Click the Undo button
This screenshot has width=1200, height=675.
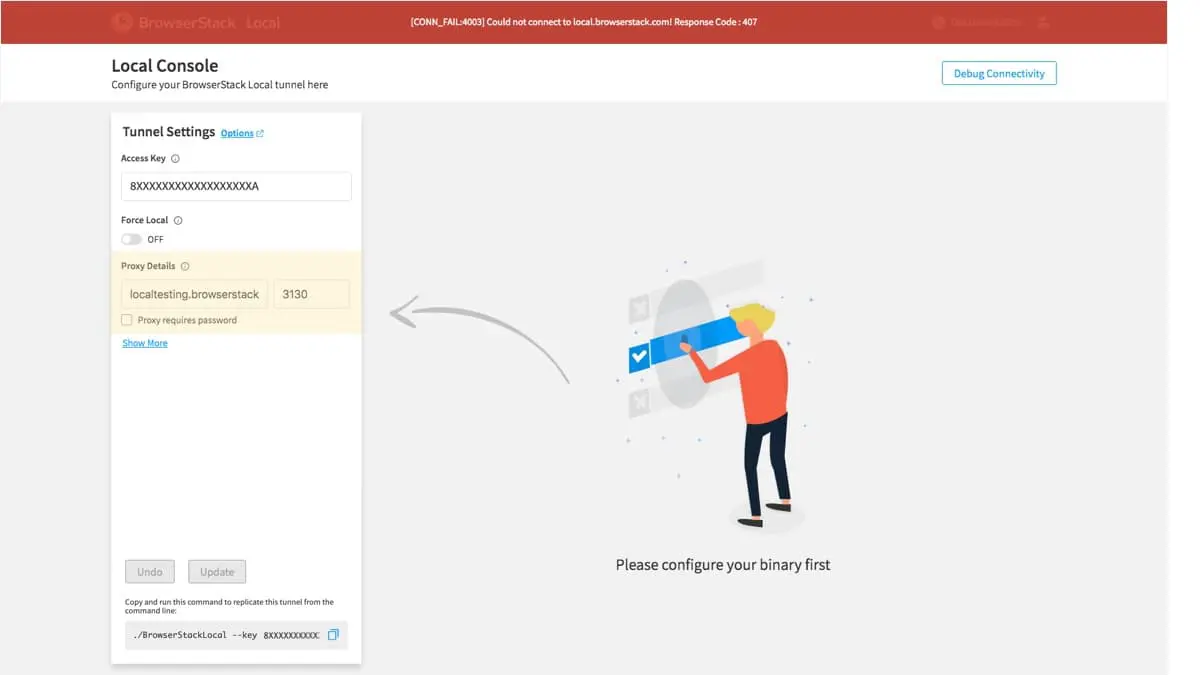[x=150, y=572]
